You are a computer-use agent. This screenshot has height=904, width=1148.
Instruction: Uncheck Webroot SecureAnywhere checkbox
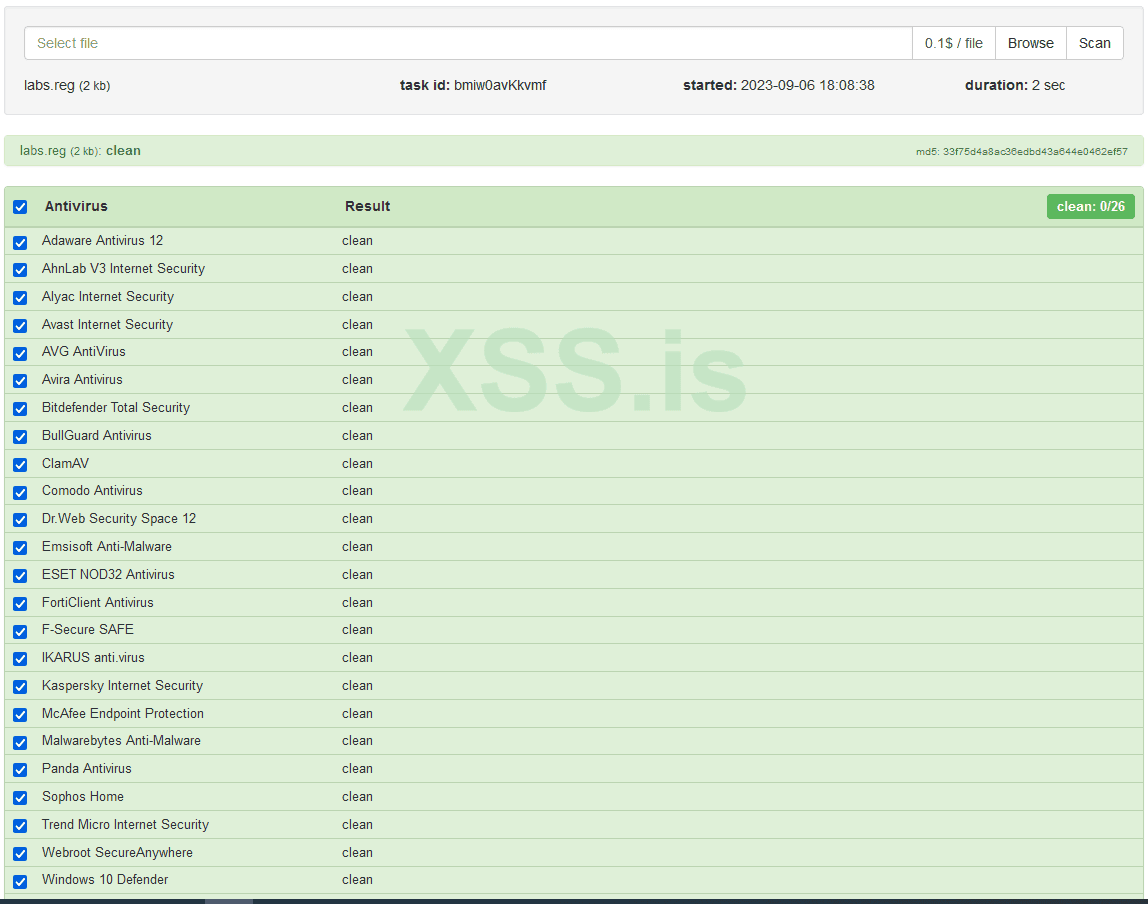point(20,853)
